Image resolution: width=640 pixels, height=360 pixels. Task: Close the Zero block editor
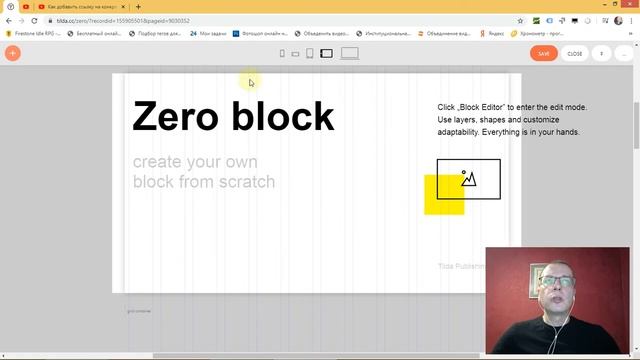click(x=574, y=53)
